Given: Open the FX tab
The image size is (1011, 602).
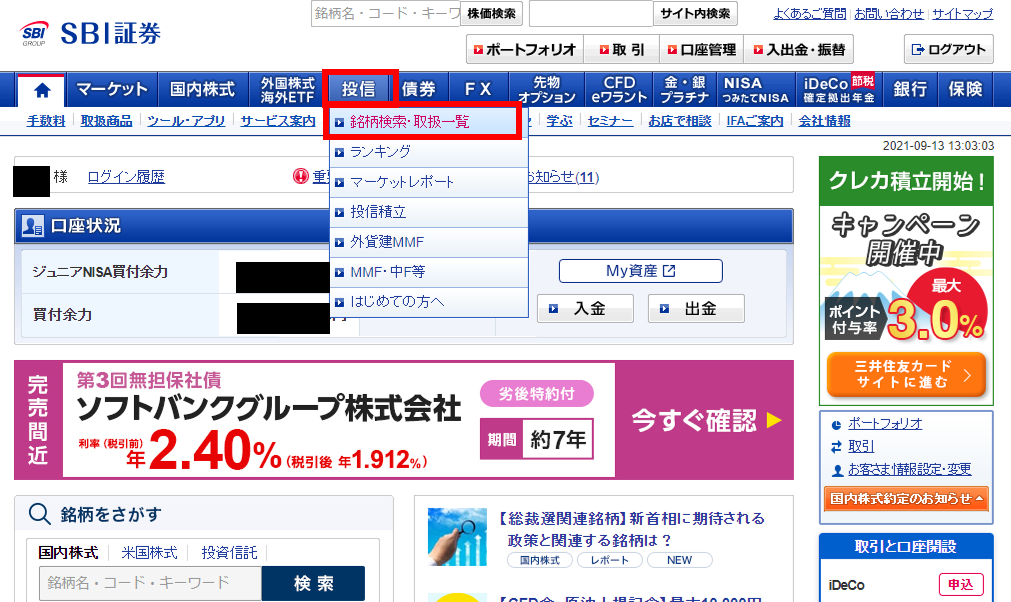Looking at the screenshot, I should [x=477, y=89].
